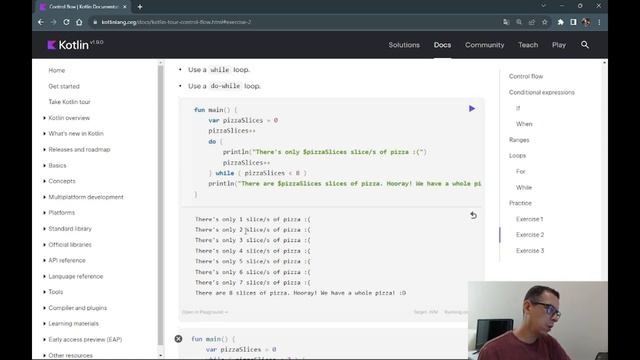Open the Chrome three-dot menu
Image resolution: width=640 pixels, height=360 pixels.
coord(599,22)
